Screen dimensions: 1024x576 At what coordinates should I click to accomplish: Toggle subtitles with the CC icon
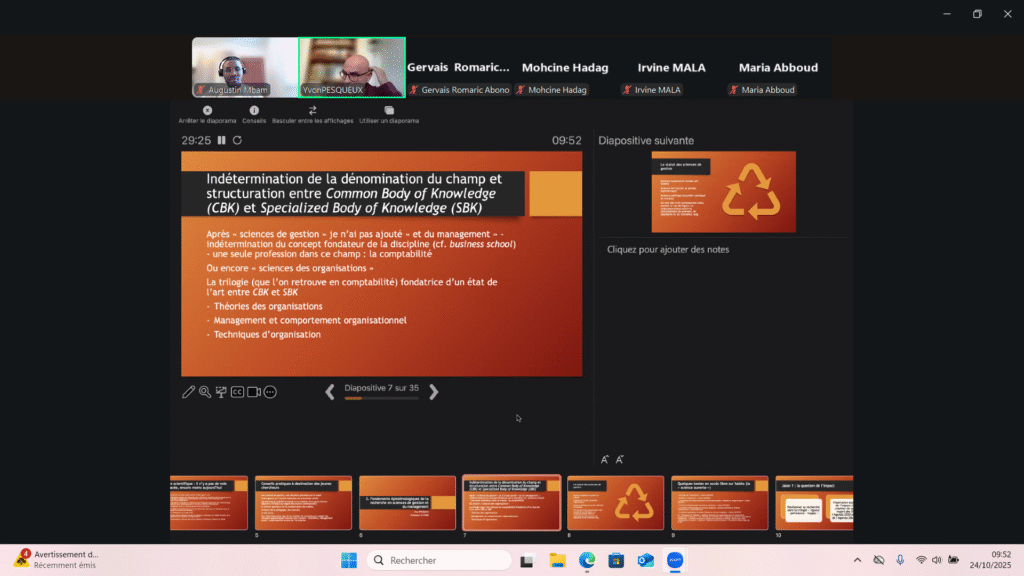(237, 392)
